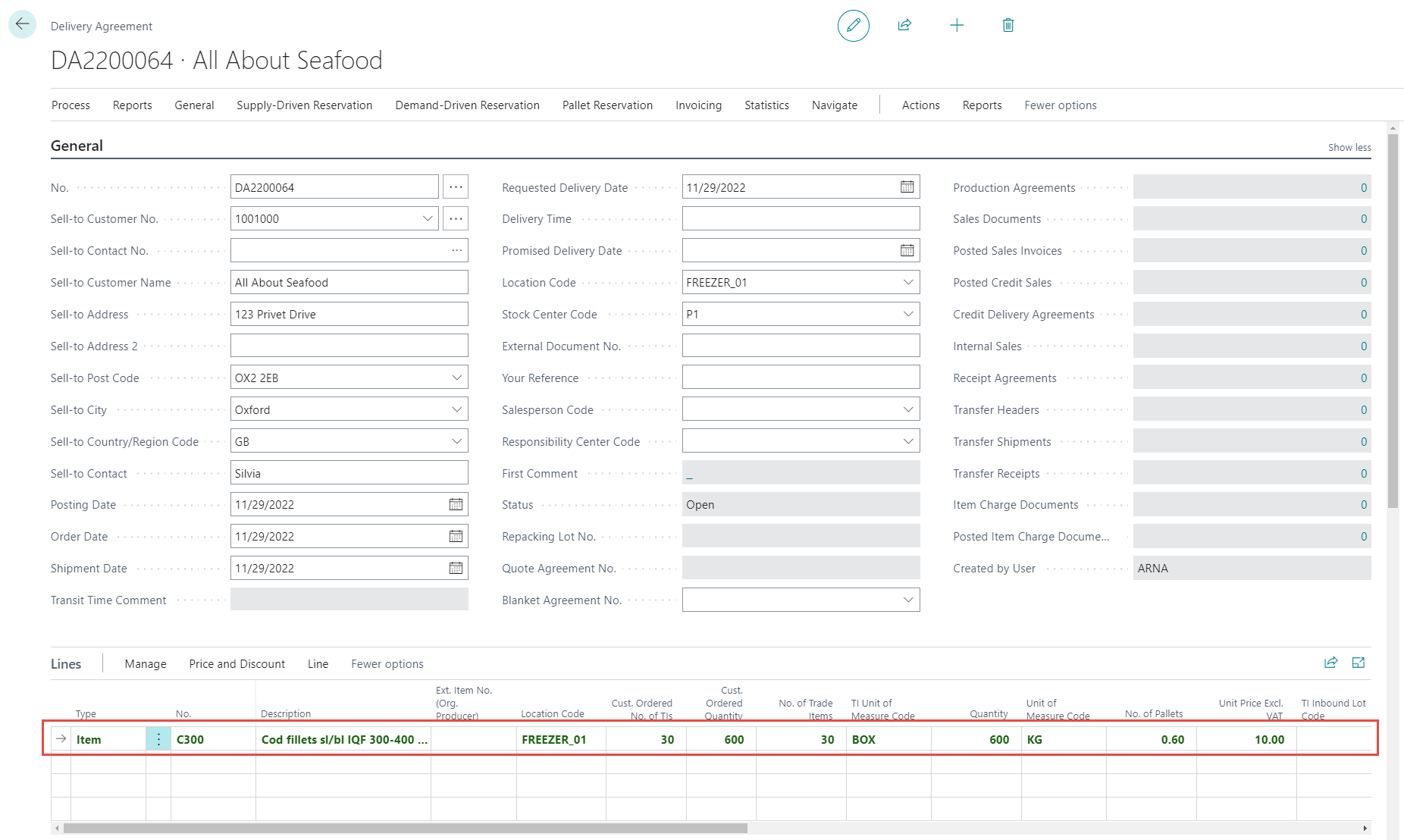The width and height of the screenshot is (1404, 840).
Task: Expand Sell-to Country/Region Code dropdown
Action: point(456,441)
